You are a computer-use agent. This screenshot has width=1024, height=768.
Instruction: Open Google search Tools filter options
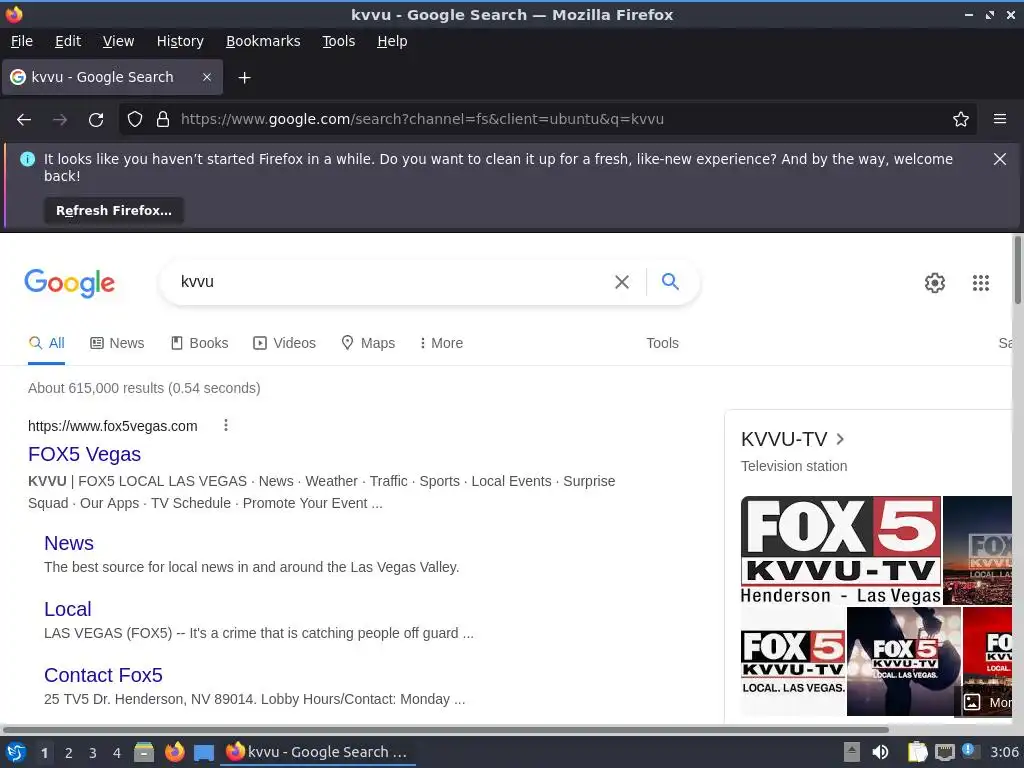[x=662, y=343]
